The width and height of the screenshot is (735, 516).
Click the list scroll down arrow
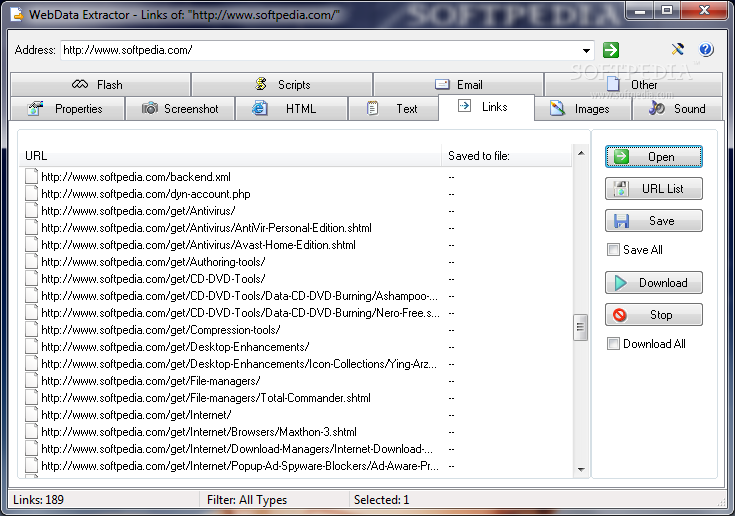pos(581,469)
